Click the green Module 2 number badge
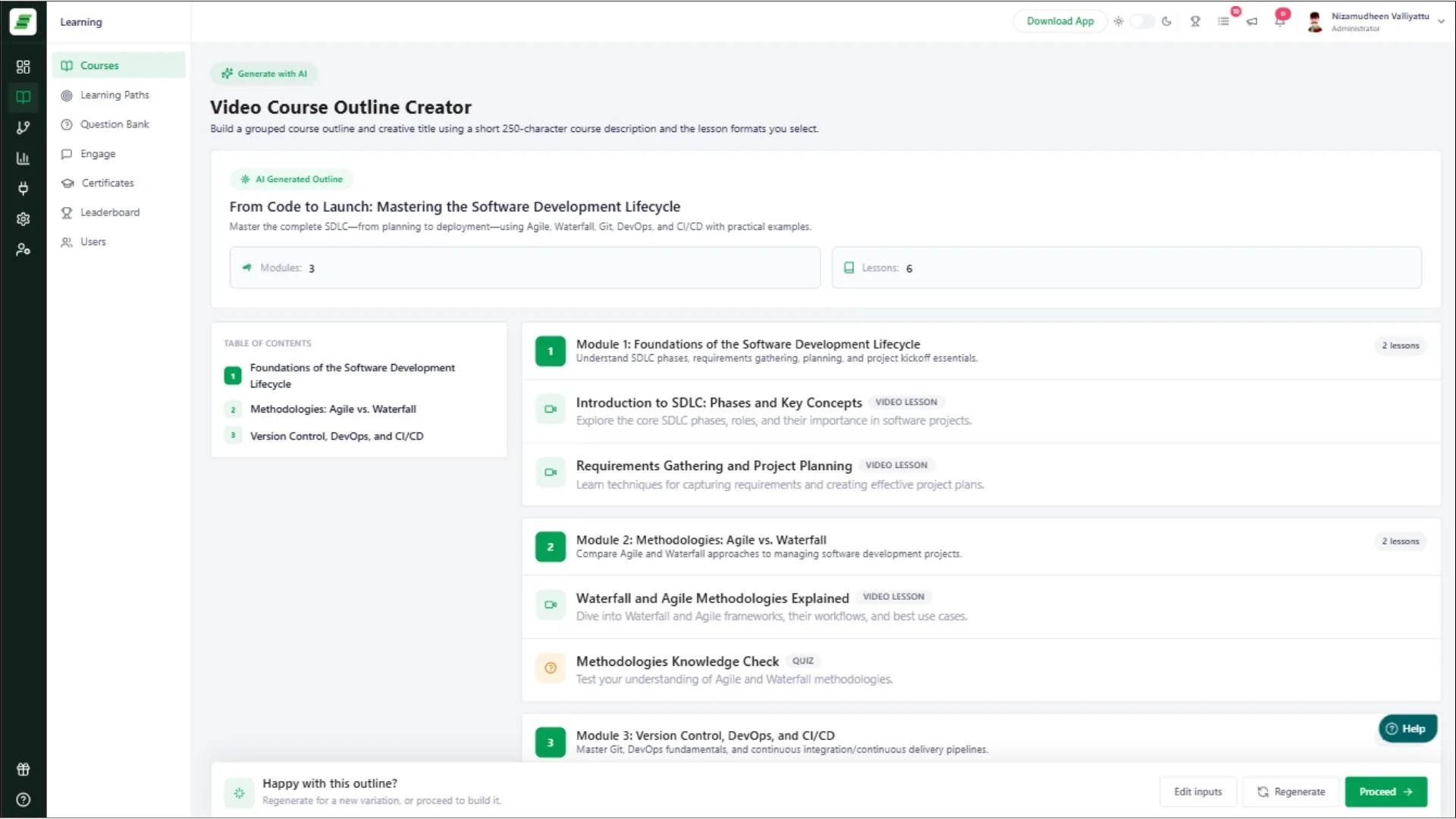Image resolution: width=1456 pixels, height=819 pixels. (x=551, y=547)
